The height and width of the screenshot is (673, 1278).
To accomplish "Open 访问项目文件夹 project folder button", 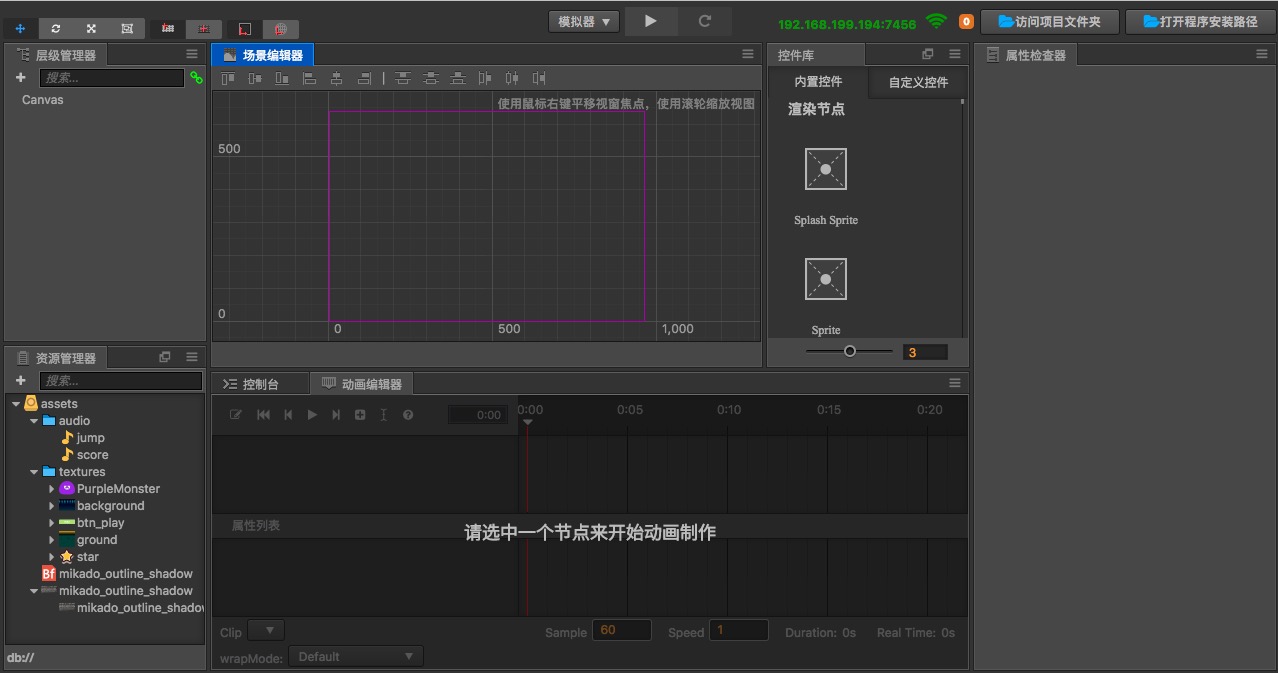I will tap(1049, 21).
